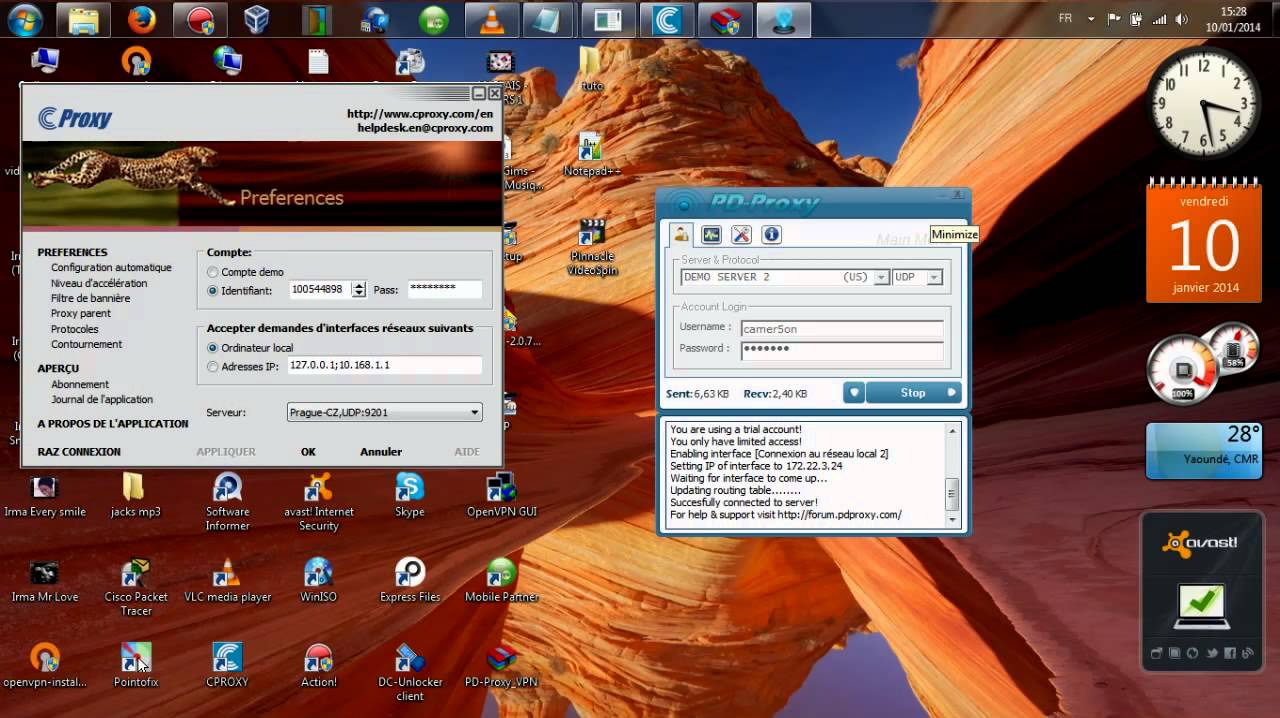Click the PD-Proxy Username field
Viewport: 1280px width, 718px height.
(x=842, y=328)
